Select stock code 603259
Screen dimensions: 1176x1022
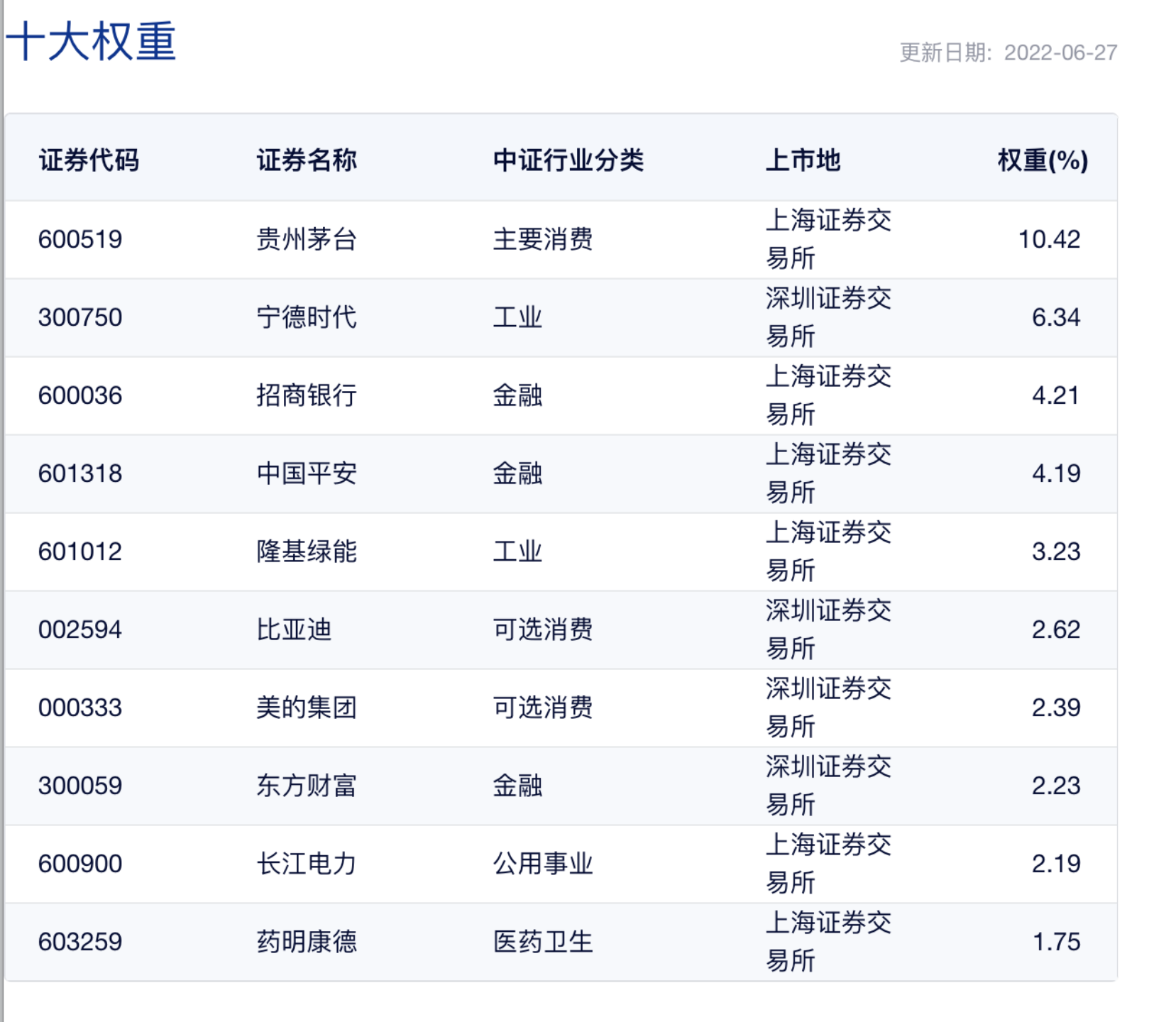[80, 942]
